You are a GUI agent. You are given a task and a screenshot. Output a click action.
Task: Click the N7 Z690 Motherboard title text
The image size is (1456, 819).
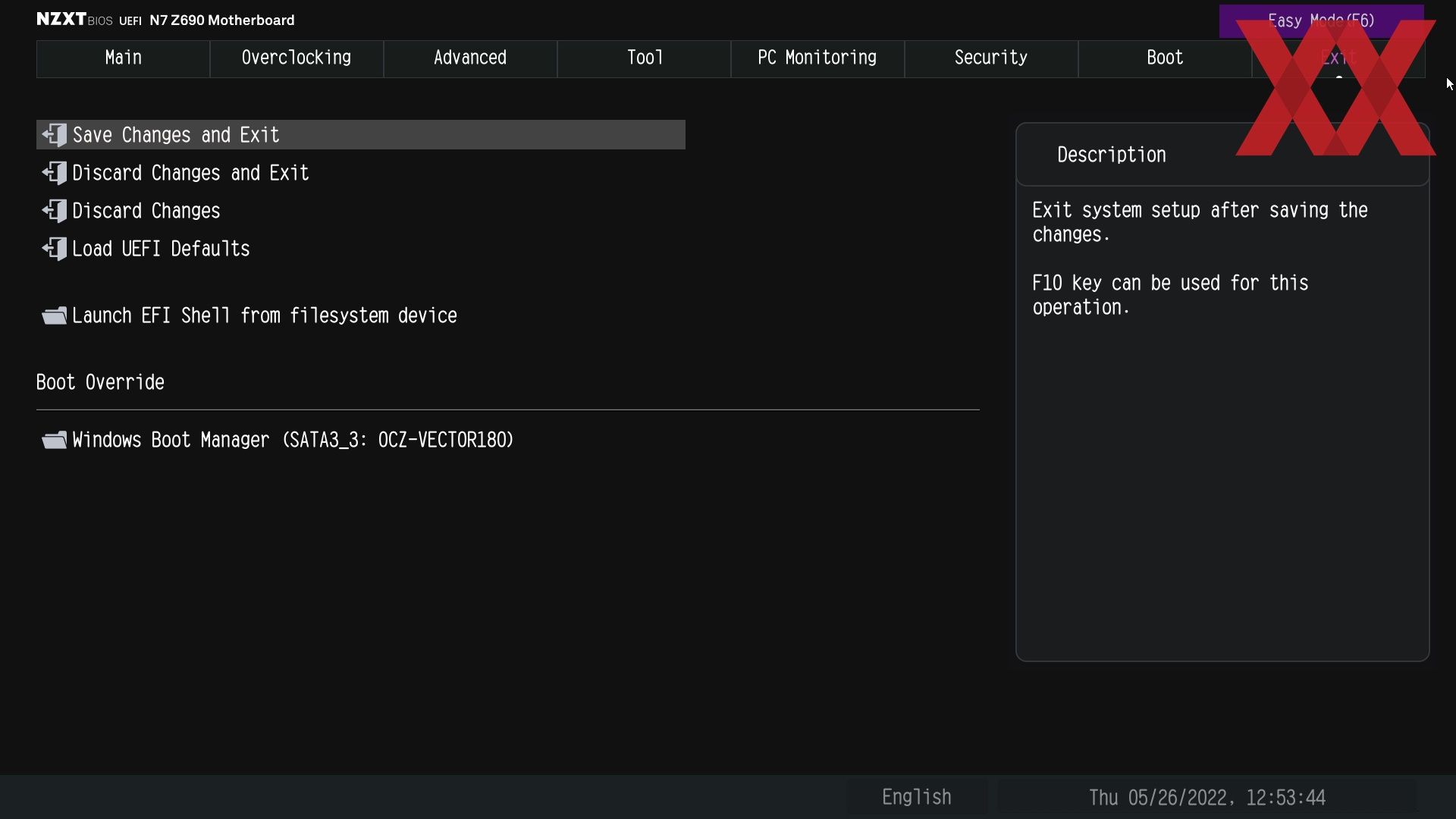(221, 20)
